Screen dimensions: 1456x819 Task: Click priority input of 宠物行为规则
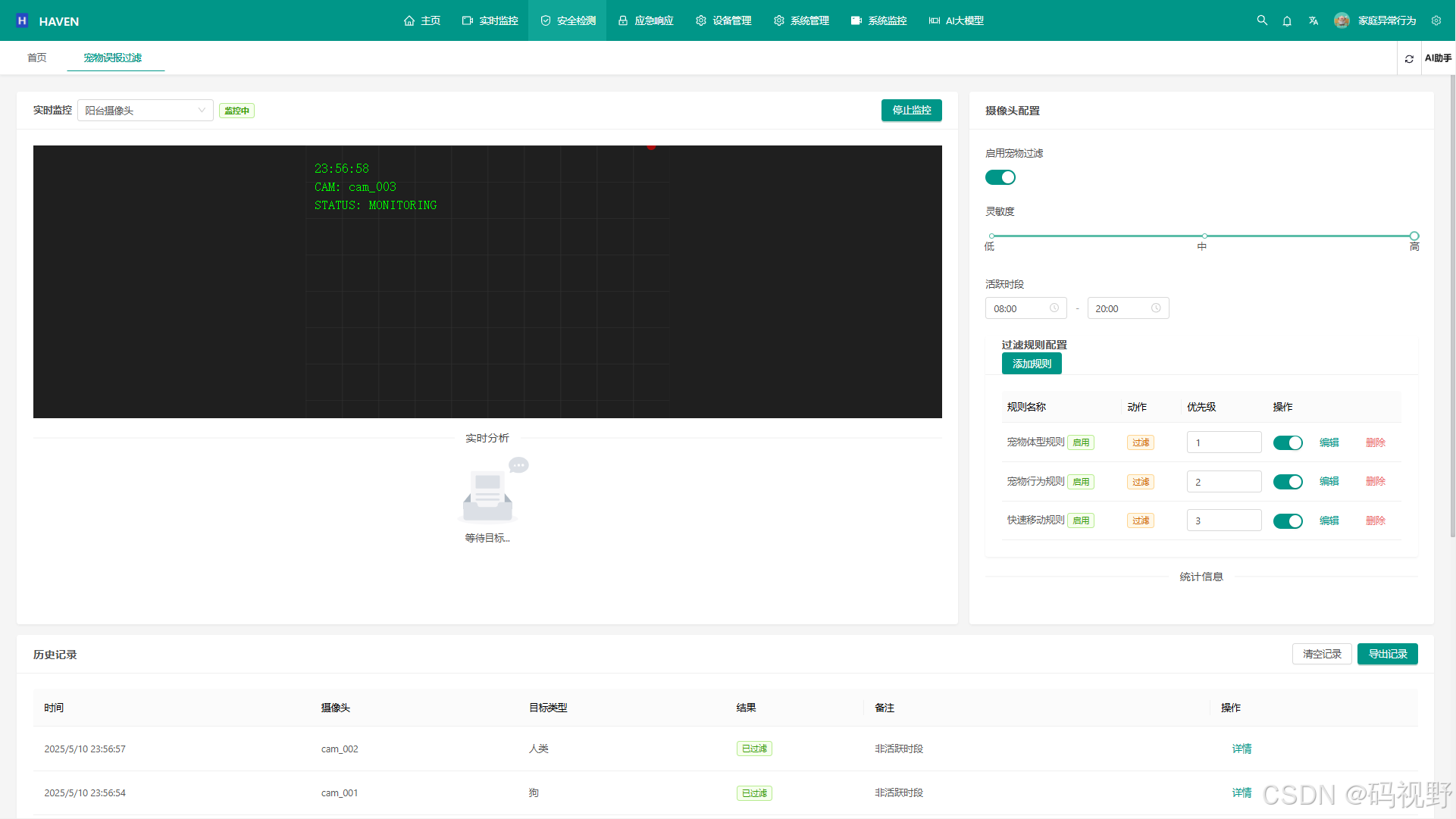(x=1223, y=482)
